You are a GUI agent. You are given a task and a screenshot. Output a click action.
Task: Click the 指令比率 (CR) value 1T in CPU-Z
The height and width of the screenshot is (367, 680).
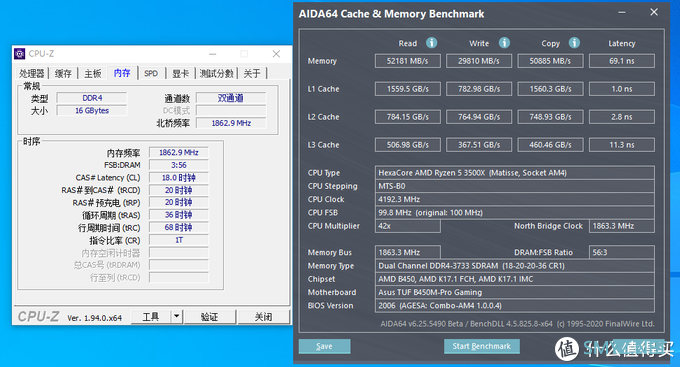coord(179,240)
